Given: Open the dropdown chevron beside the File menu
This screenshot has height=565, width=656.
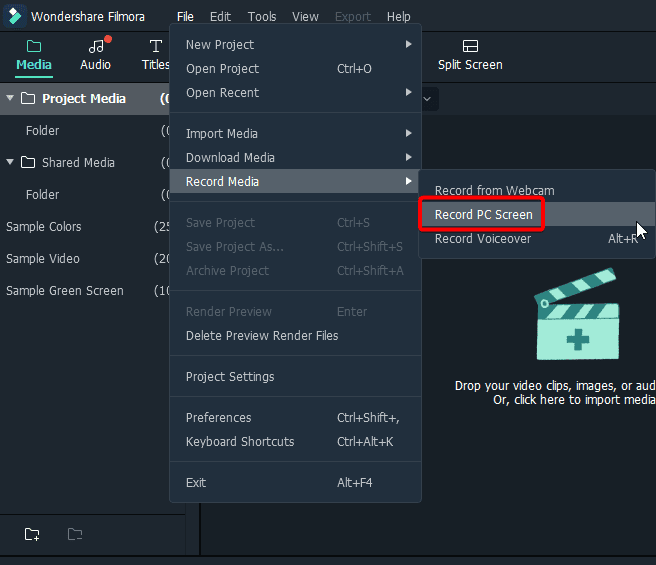Looking at the screenshot, I should pyautogui.click(x=427, y=99).
